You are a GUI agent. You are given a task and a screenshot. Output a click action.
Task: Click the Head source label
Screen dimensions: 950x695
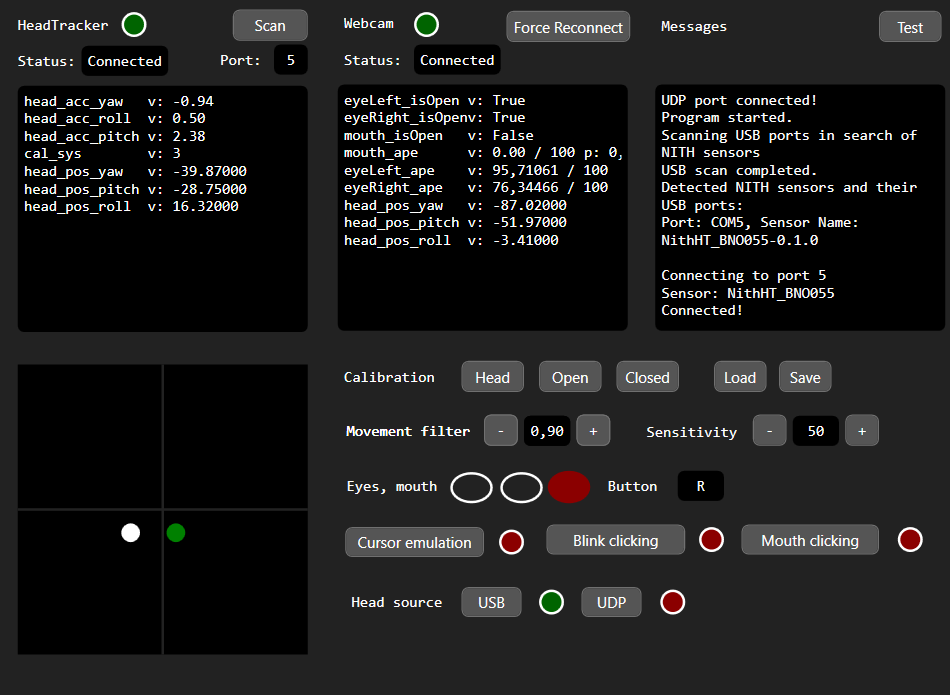(x=397, y=602)
